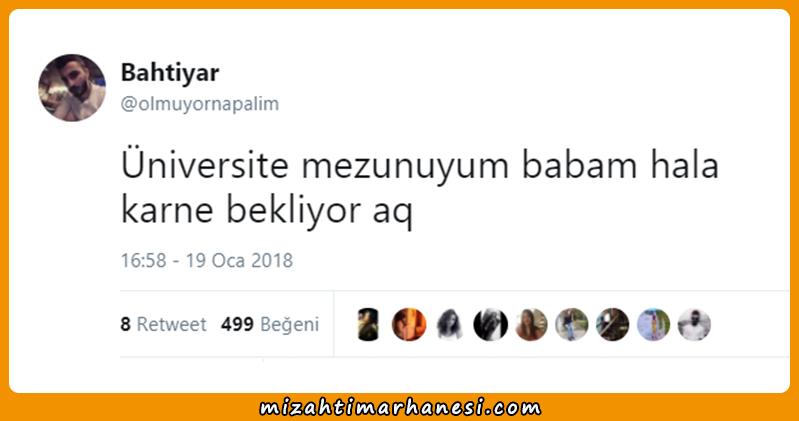Select the curly-haired woman liker avatar
Viewport: 799px width, 421px height.
449,324
